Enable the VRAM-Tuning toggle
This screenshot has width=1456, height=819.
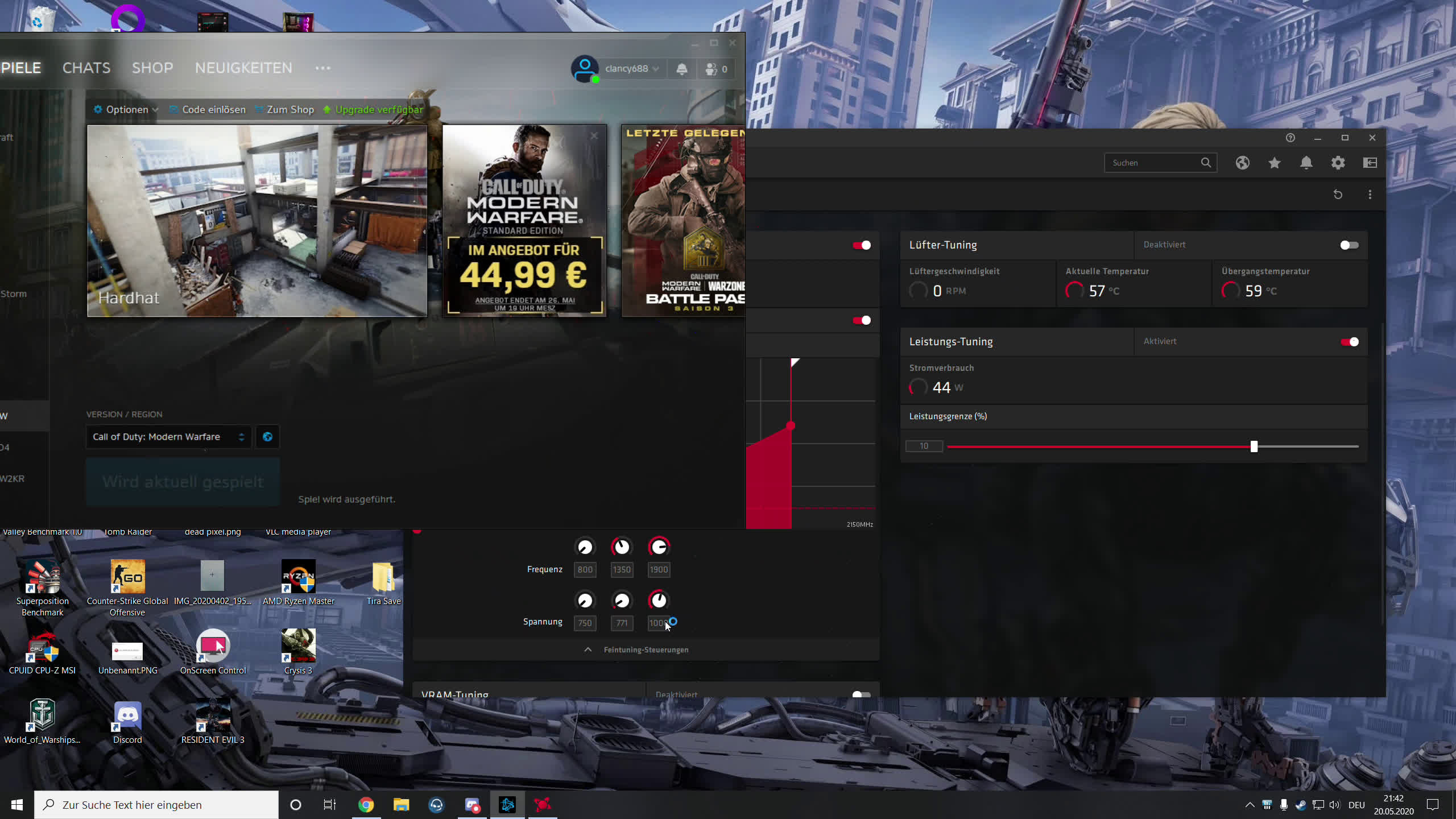tap(861, 694)
